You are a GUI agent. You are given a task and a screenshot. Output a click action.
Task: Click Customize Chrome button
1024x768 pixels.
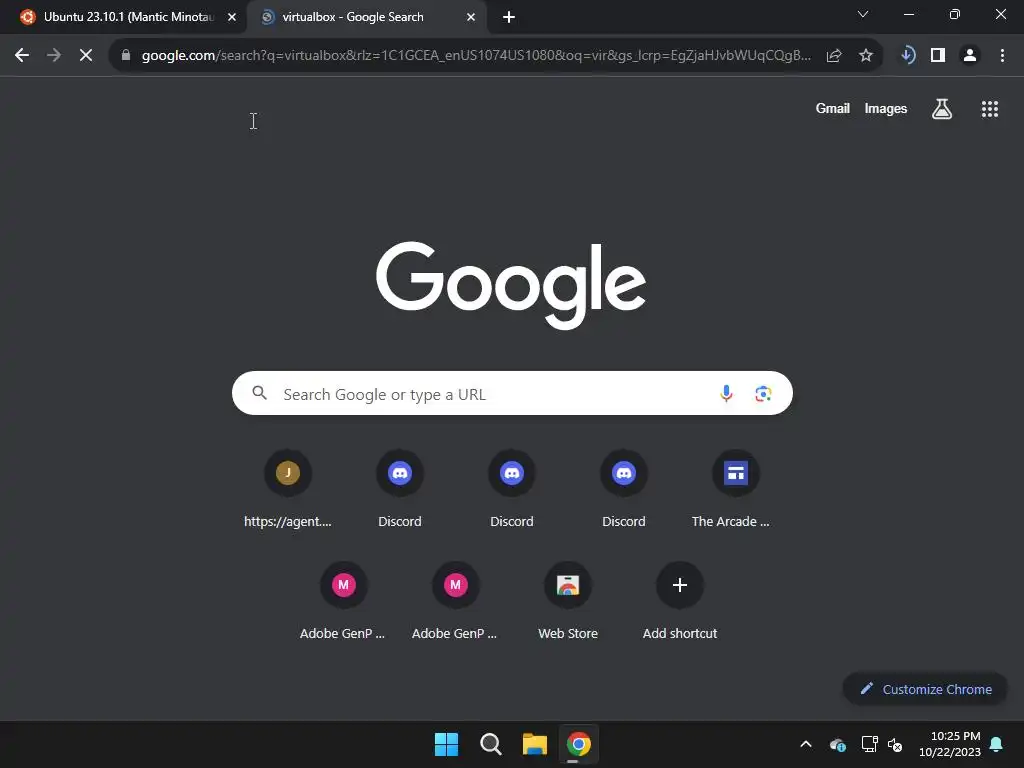click(925, 689)
